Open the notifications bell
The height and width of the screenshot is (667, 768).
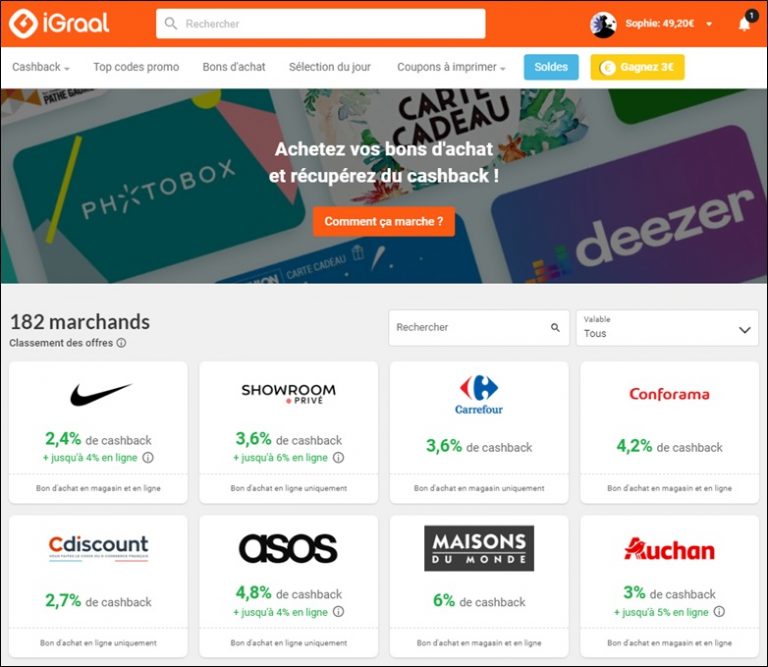(x=744, y=24)
